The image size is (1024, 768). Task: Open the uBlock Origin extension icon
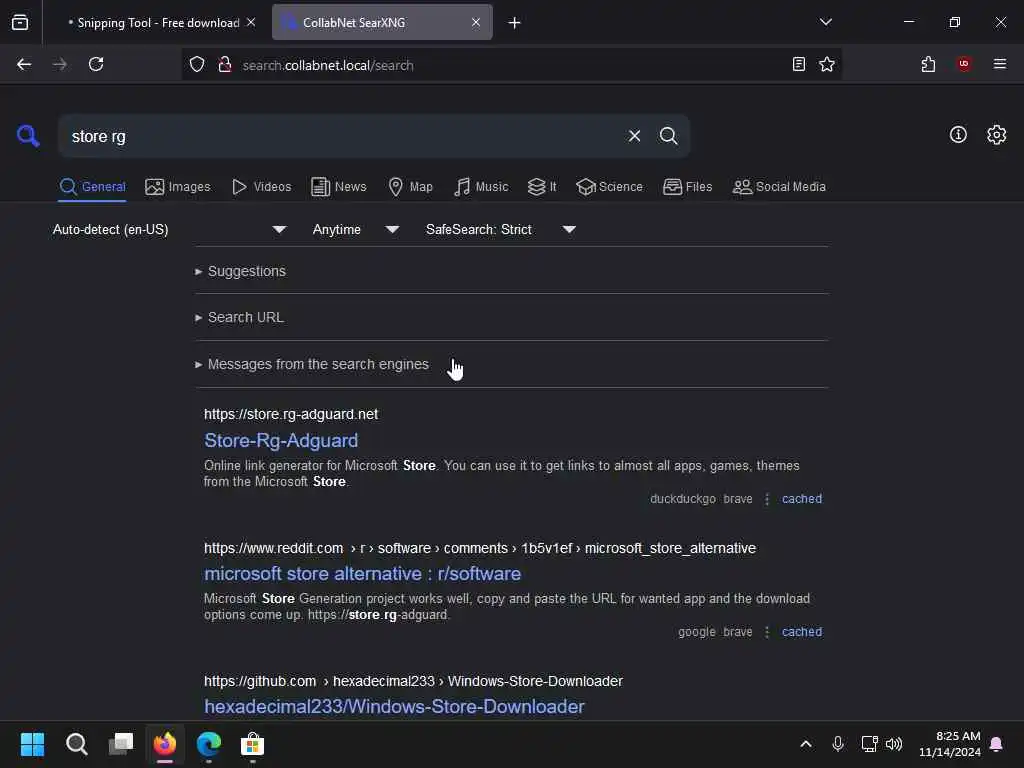964,64
